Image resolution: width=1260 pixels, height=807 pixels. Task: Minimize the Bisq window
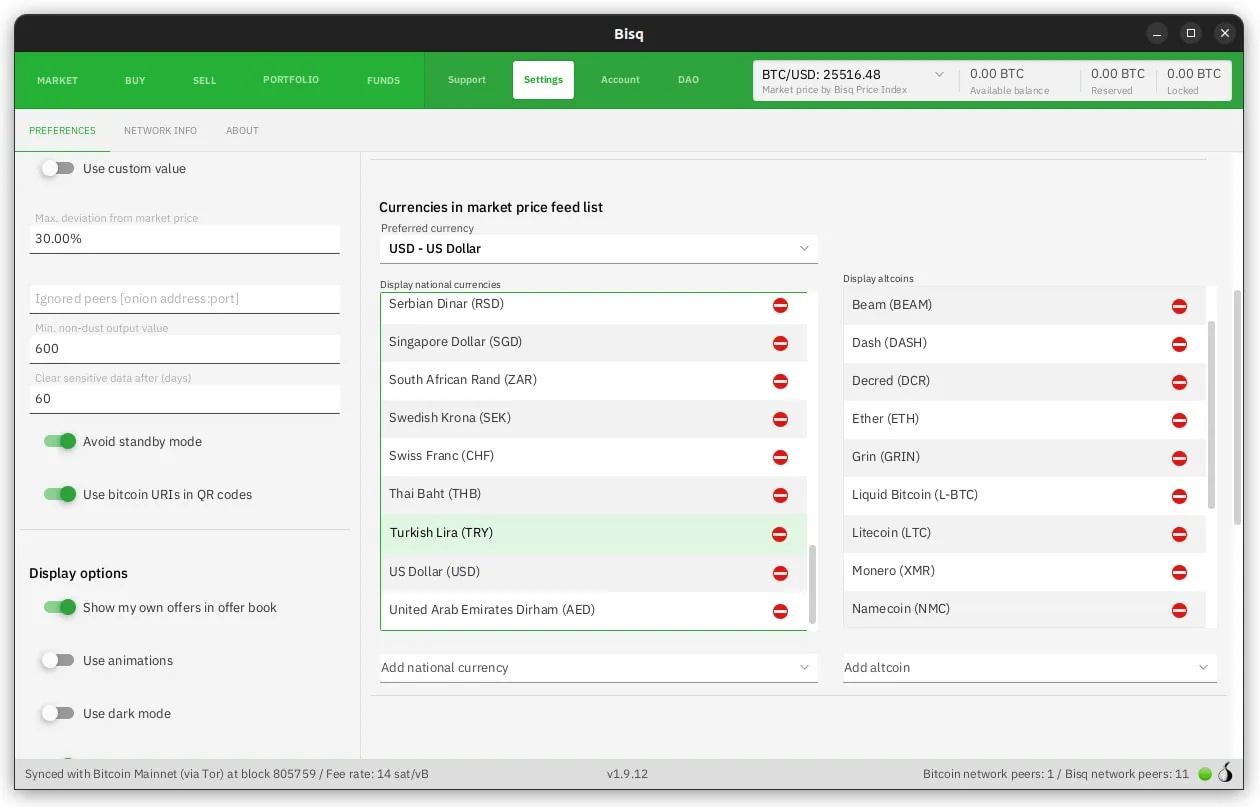1156,33
